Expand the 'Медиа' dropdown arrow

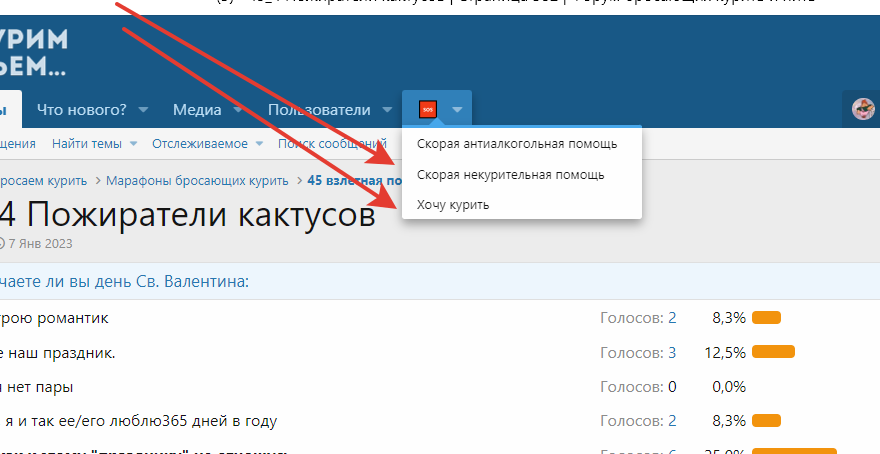[237, 110]
